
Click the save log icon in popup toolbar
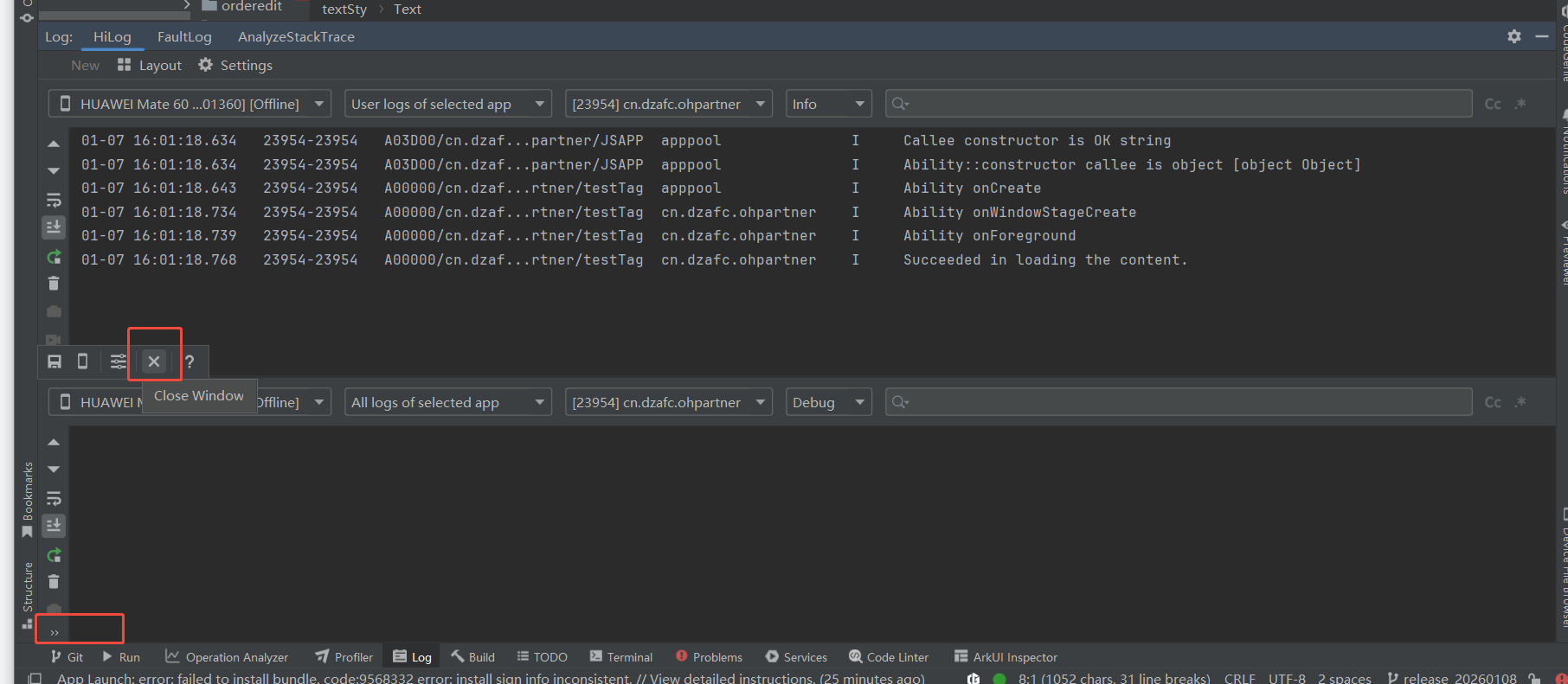(x=55, y=361)
